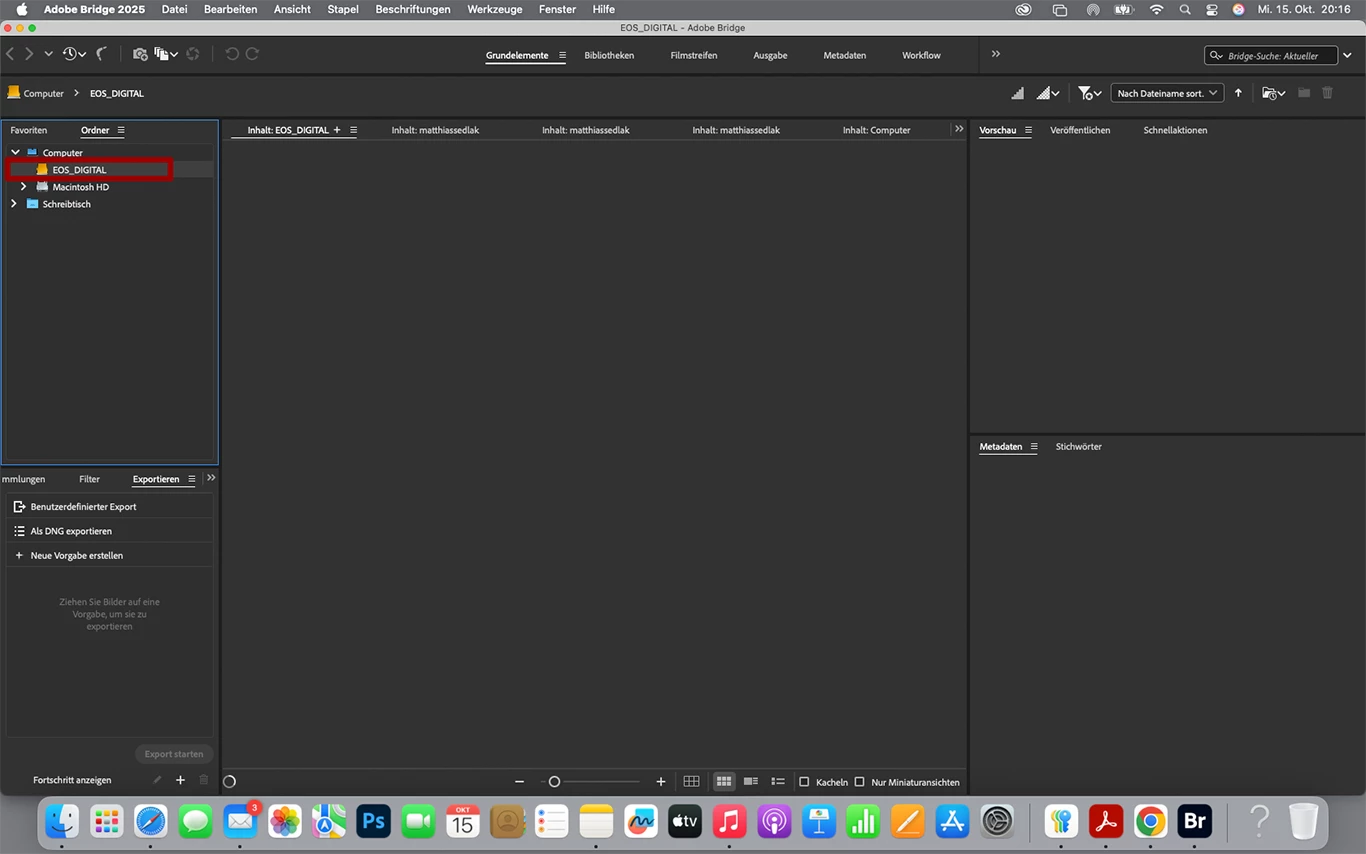This screenshot has width=1366, height=854.
Task: Switch to the Stichwörter panel tab
Action: point(1078,447)
